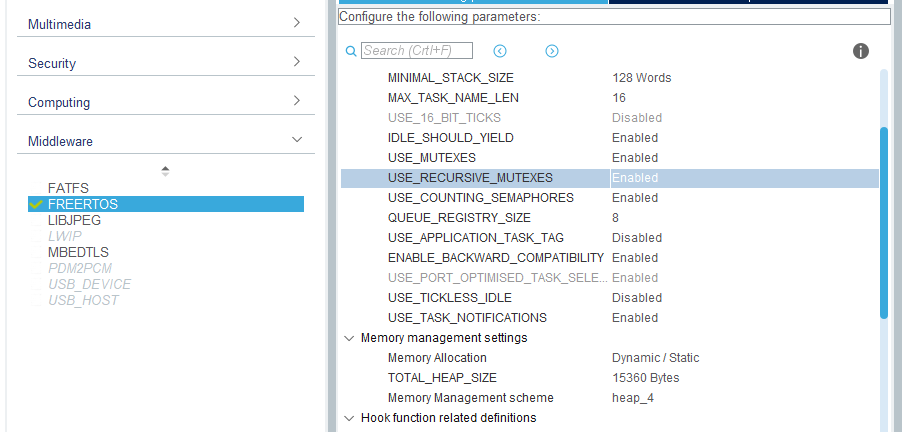Click the 15360 Bytes heap size value
The width and height of the screenshot is (913, 432).
click(645, 378)
